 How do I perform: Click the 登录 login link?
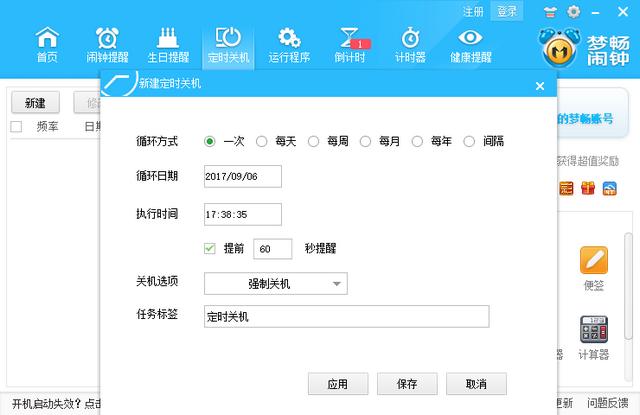tap(507, 12)
